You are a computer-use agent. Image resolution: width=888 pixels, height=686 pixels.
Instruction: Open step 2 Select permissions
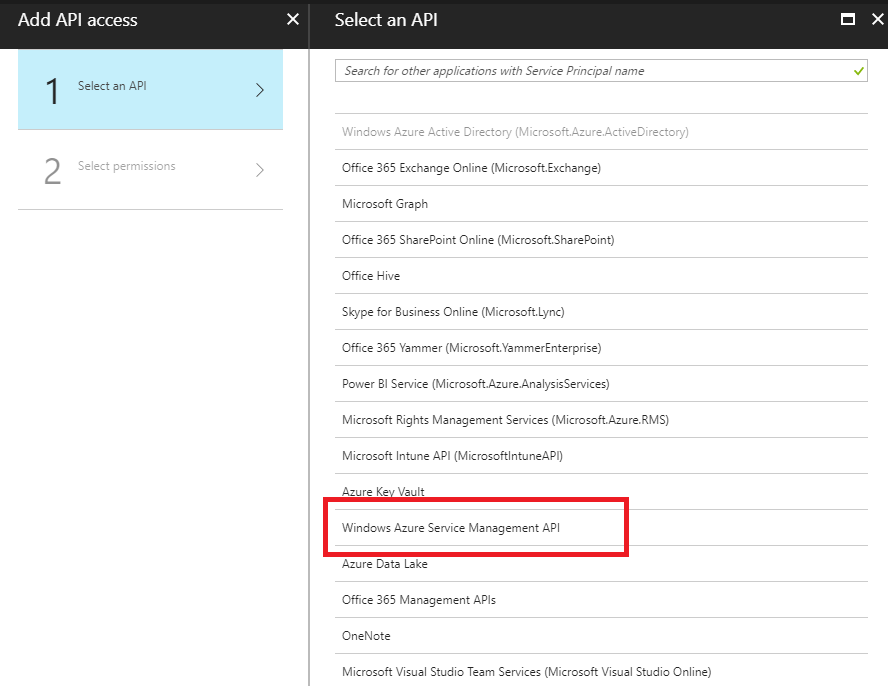[x=151, y=170]
